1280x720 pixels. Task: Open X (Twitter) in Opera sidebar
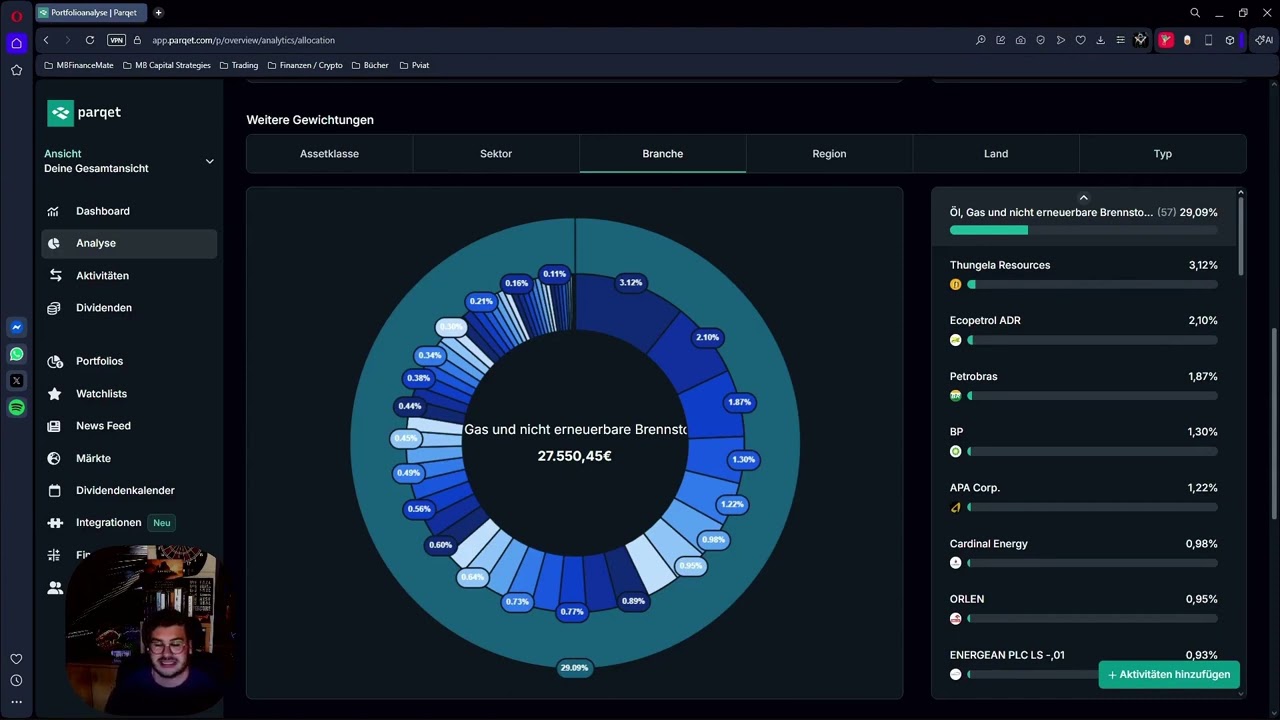(16, 381)
